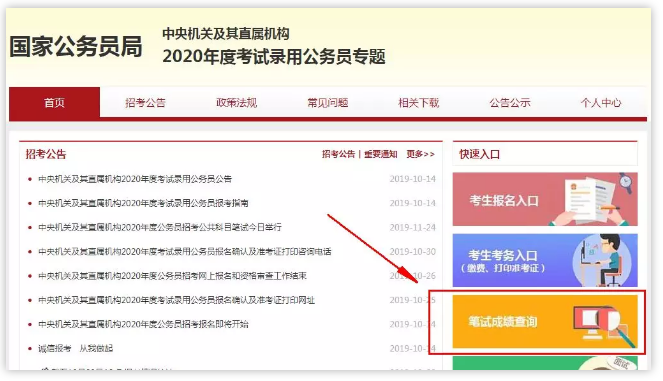Open the 首页 navigation tab
The image size is (663, 381).
tap(55, 102)
